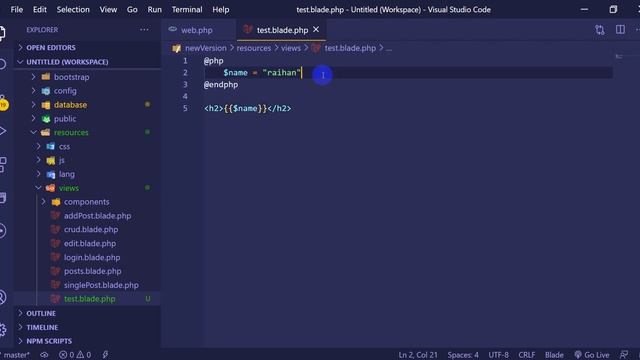Change line ending via CRLF status item
The width and height of the screenshot is (640, 360).
click(527, 355)
